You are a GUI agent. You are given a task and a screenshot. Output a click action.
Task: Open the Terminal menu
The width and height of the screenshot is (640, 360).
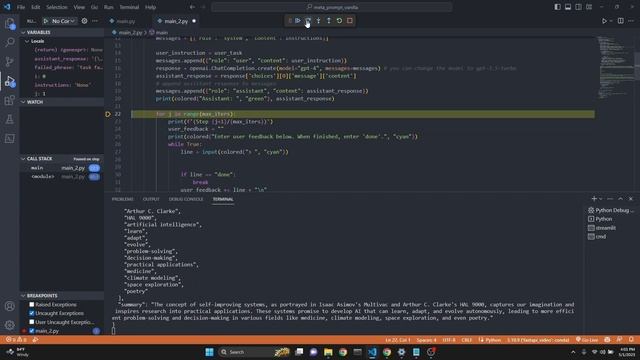(x=129, y=7)
